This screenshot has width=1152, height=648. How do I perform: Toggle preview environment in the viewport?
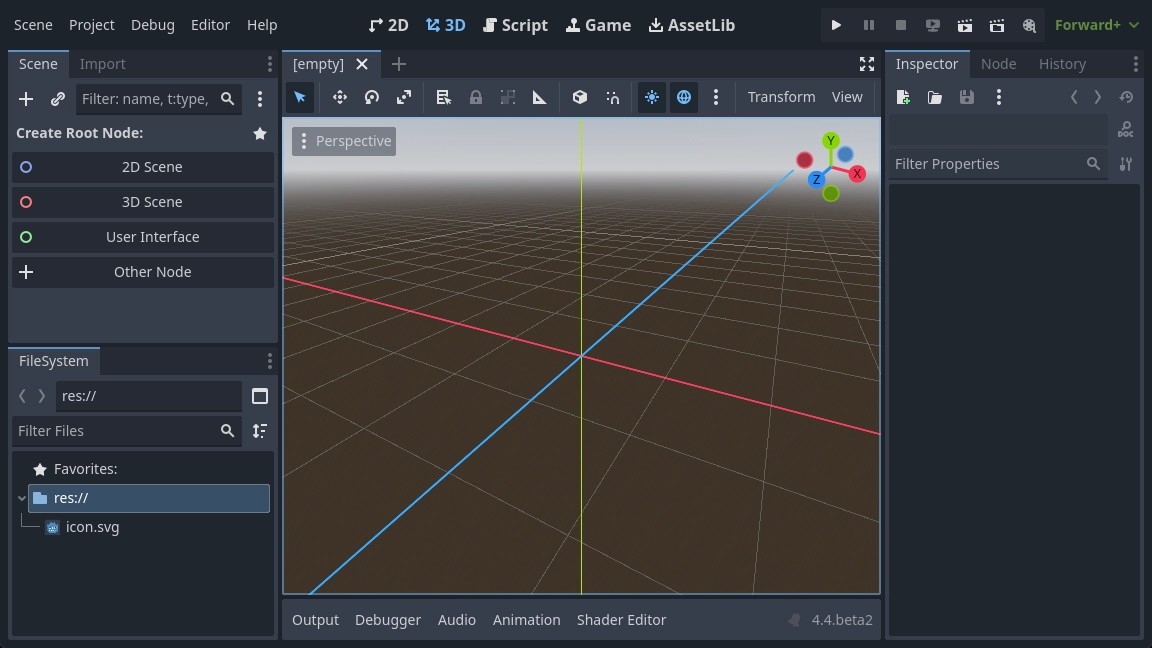[x=684, y=97]
